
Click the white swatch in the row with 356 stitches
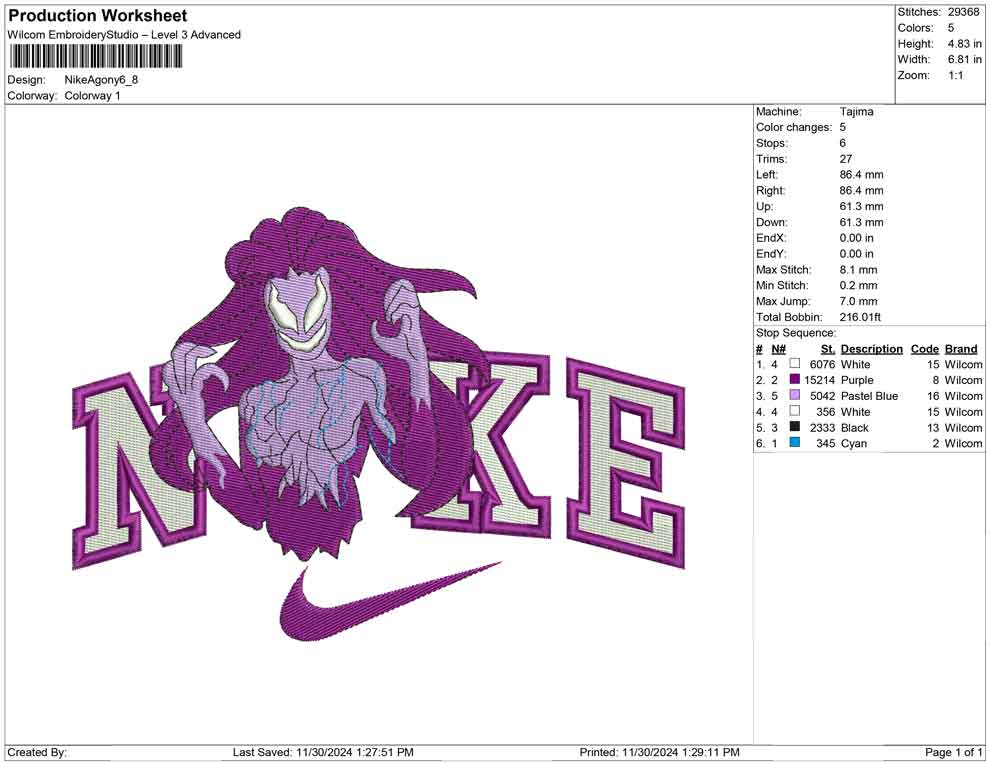click(795, 411)
